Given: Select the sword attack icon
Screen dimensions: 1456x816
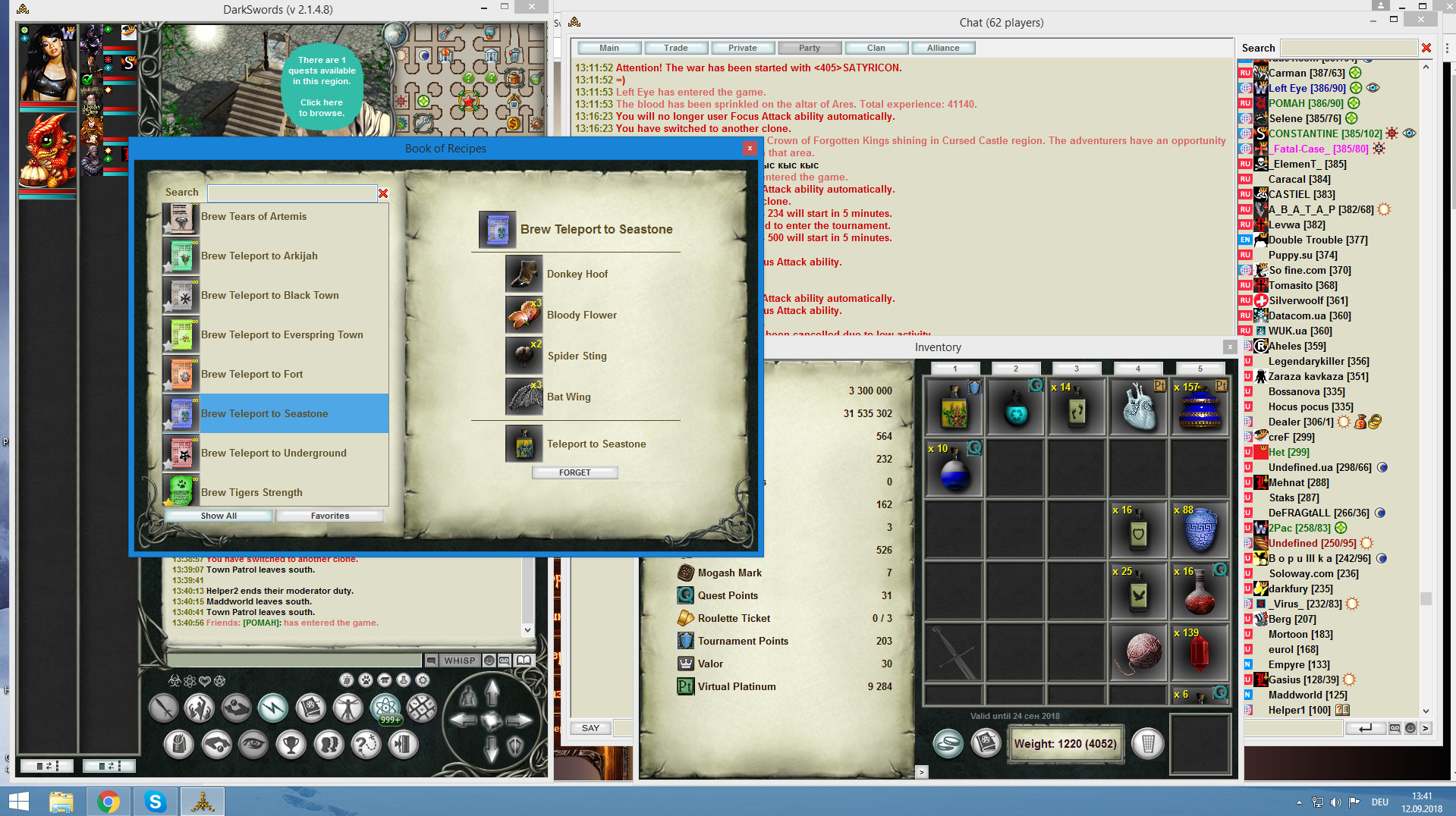Looking at the screenshot, I should [165, 709].
